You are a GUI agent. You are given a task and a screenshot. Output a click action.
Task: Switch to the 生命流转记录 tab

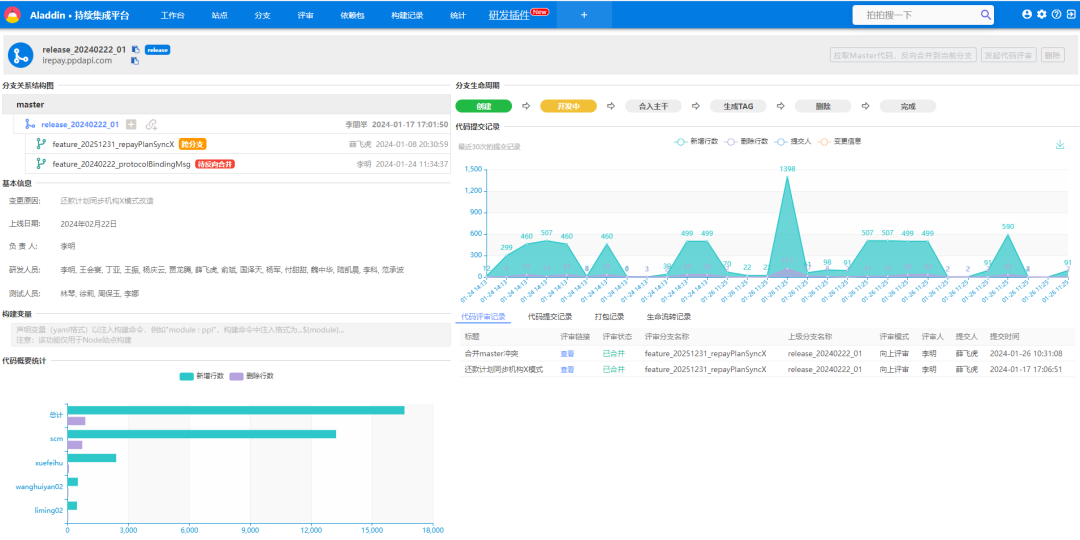coord(669,317)
